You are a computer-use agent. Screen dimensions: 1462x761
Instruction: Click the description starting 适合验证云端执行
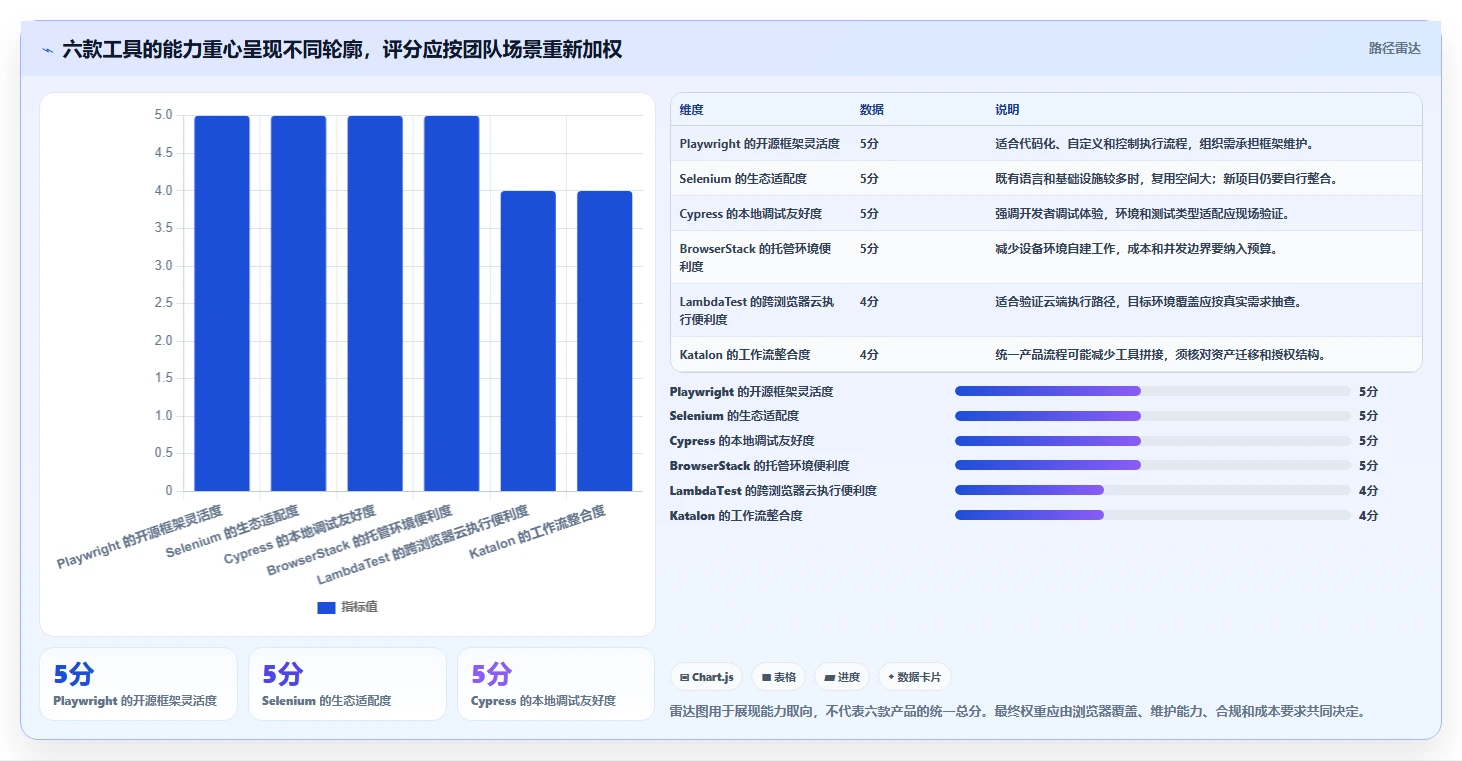click(1149, 302)
